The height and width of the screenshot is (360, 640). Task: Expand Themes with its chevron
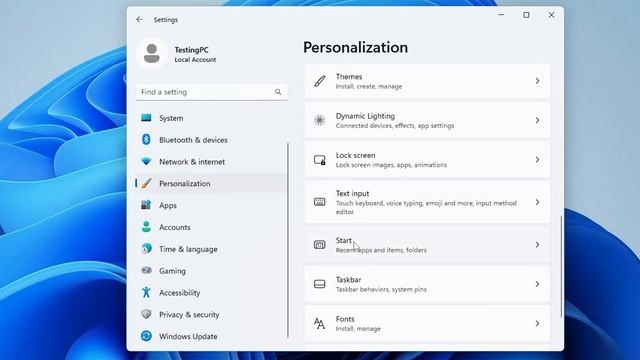(x=537, y=81)
